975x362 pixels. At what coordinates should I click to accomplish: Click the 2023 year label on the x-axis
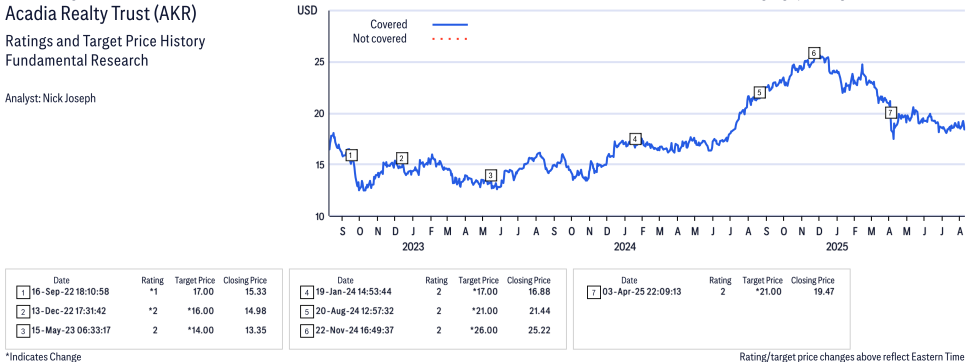point(413,247)
